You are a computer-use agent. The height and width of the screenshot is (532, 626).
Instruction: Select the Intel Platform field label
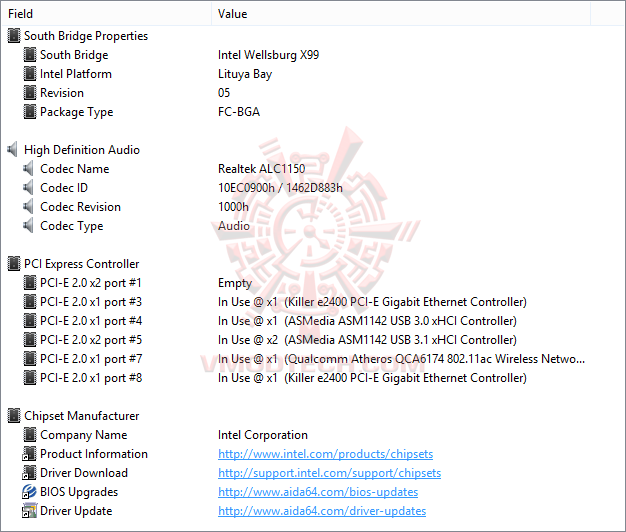76,74
